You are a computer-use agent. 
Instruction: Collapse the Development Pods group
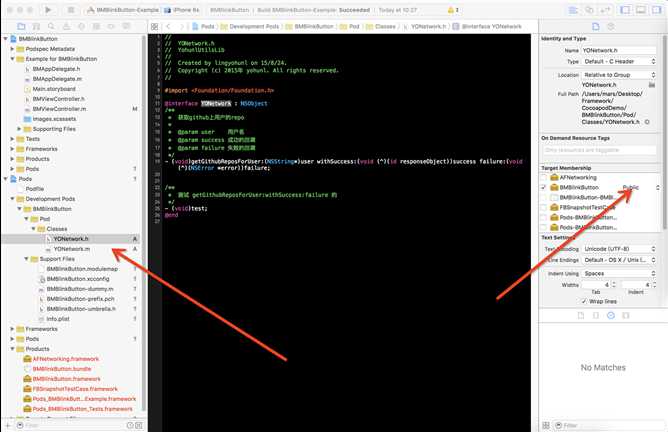pos(12,199)
